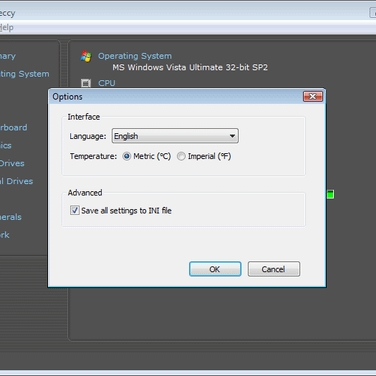
Task: Open the CPU section heading link
Action: coord(107,83)
